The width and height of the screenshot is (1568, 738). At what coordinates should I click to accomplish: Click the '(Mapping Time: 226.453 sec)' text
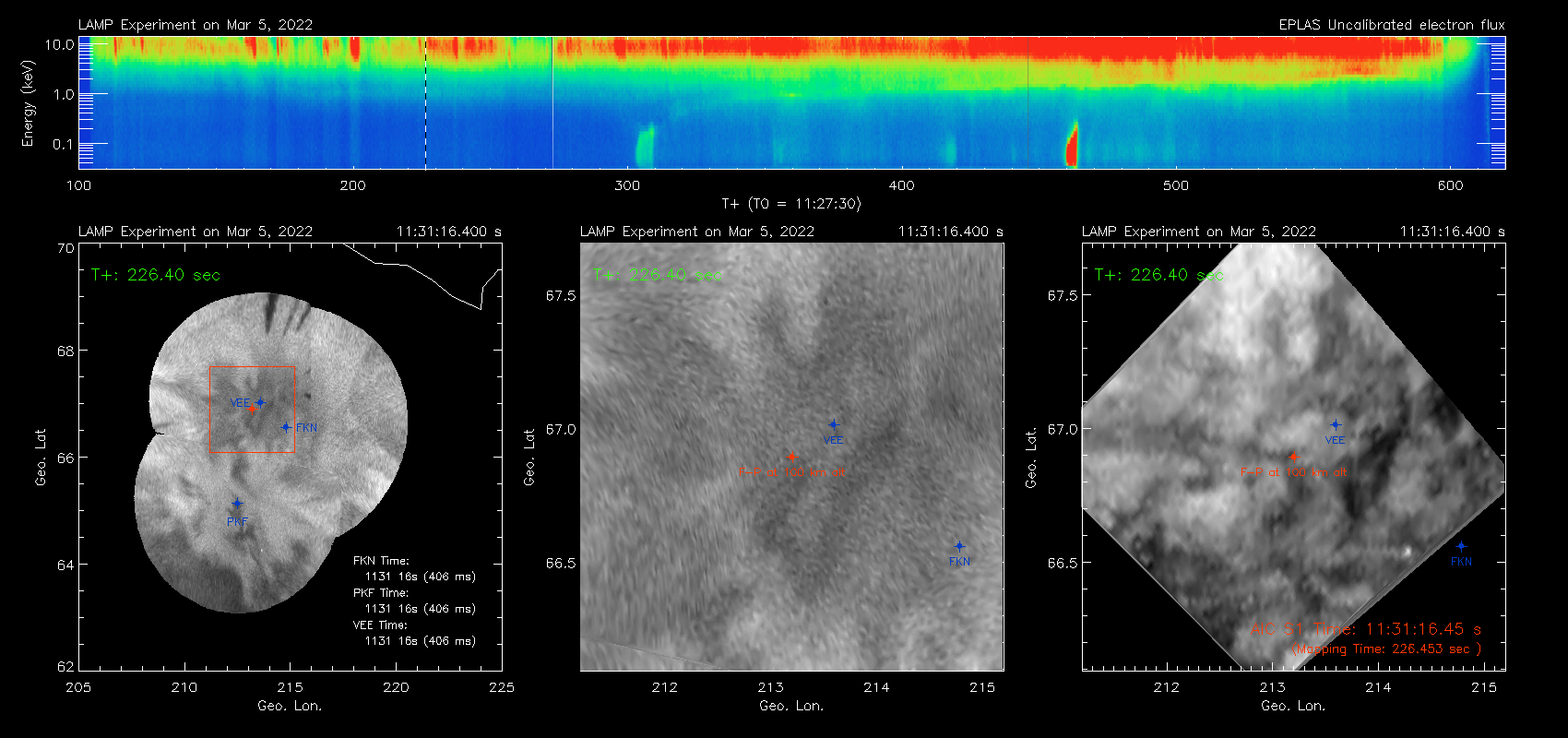coord(1386,649)
